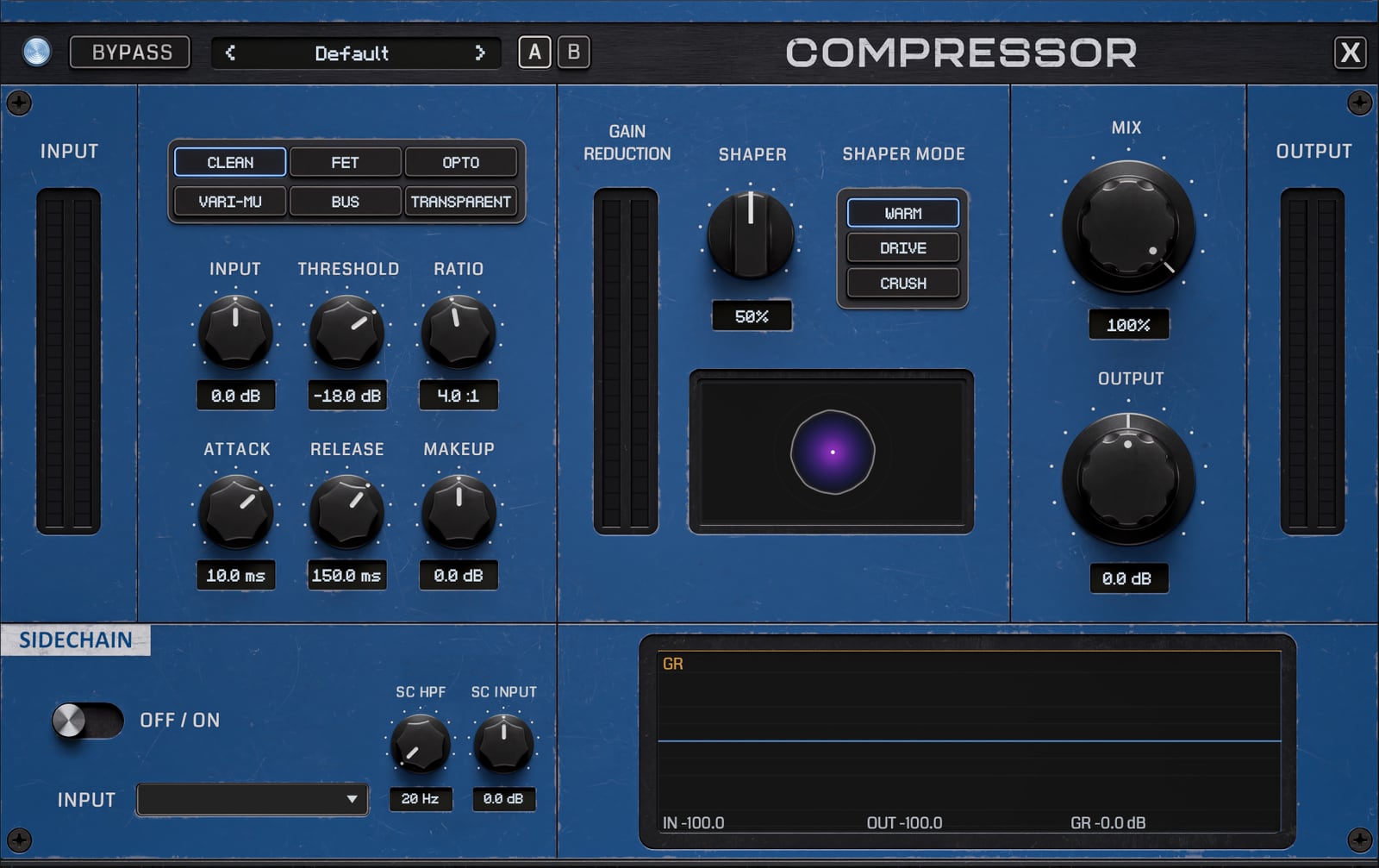Choose DRIVE shaper mode
This screenshot has height=868, width=1379.
[902, 248]
